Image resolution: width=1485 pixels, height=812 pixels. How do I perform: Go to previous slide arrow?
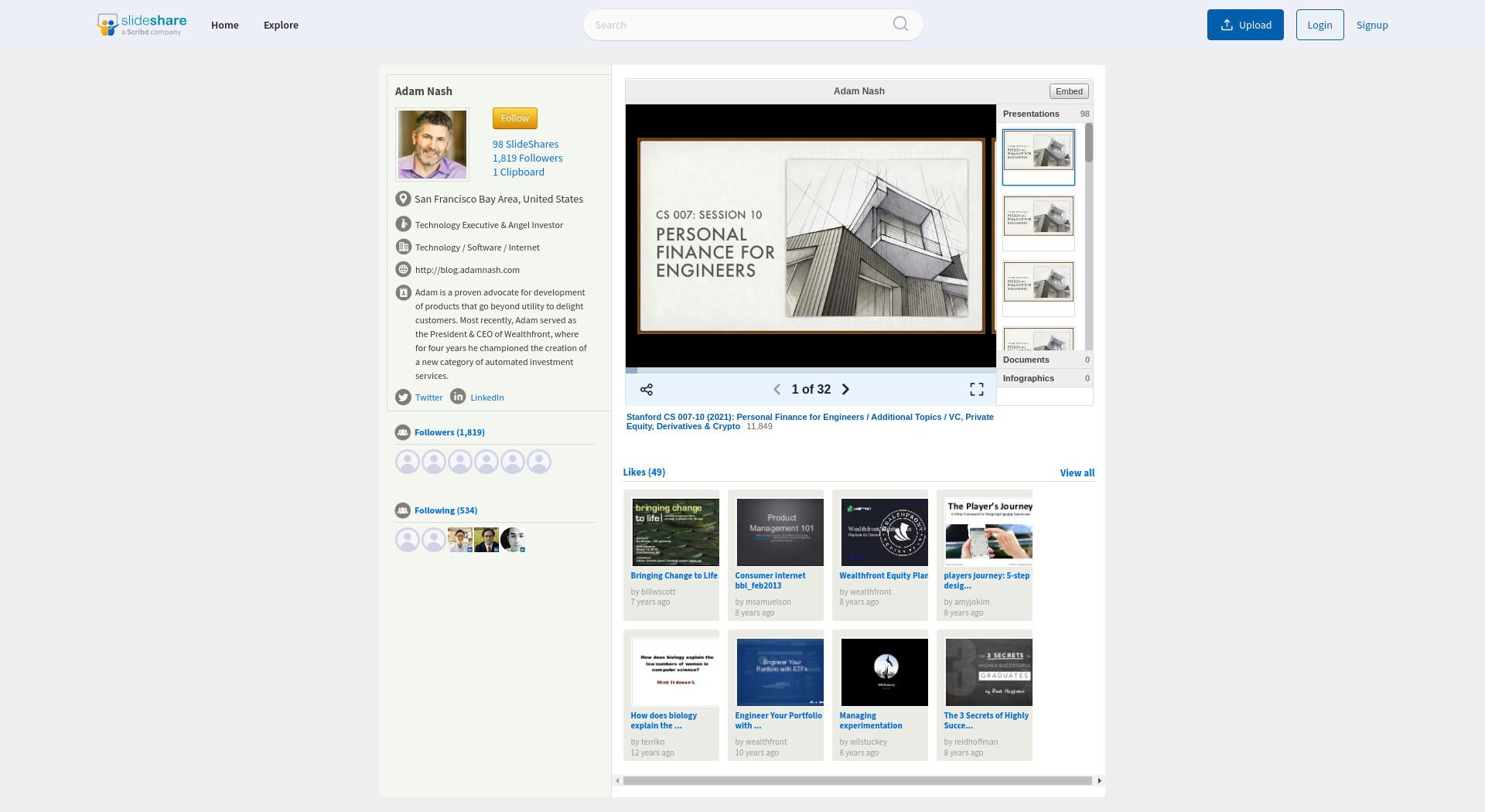pyautogui.click(x=777, y=390)
